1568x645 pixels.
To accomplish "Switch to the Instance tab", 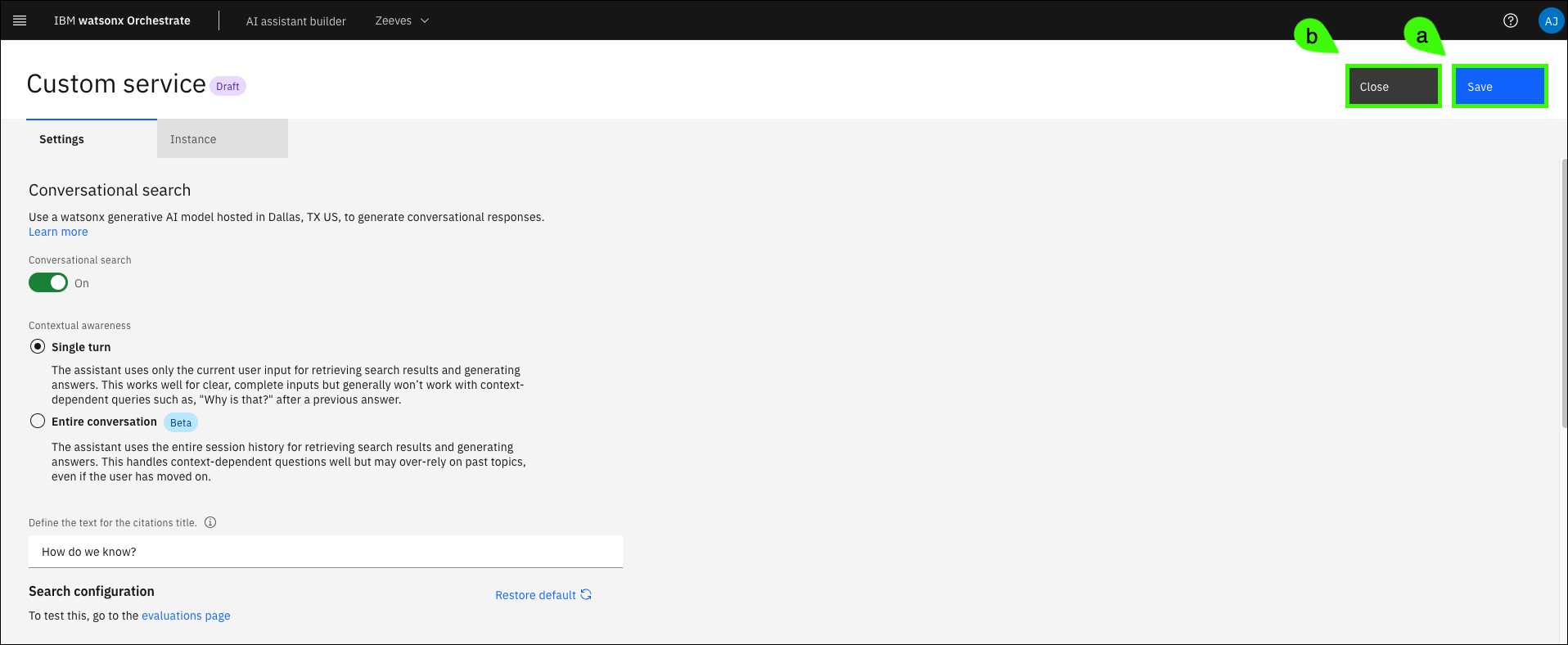I will [222, 139].
